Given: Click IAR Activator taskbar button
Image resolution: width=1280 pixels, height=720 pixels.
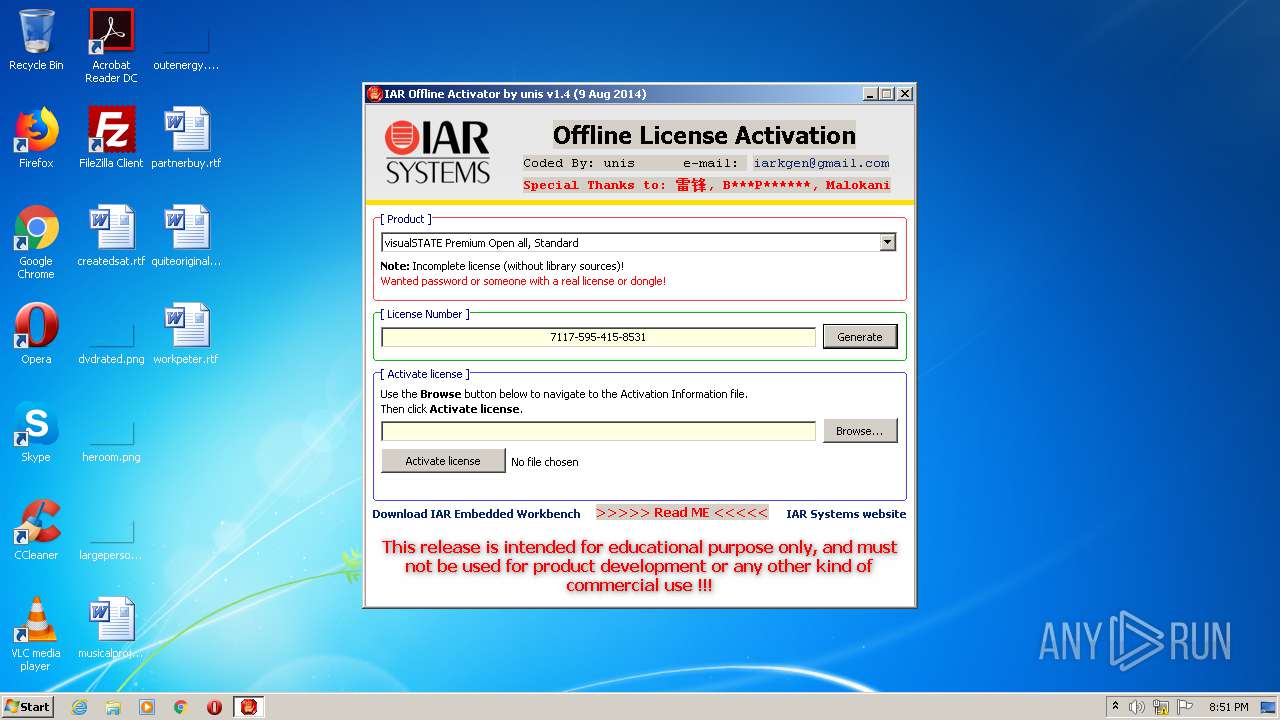Looking at the screenshot, I should pos(249,707).
